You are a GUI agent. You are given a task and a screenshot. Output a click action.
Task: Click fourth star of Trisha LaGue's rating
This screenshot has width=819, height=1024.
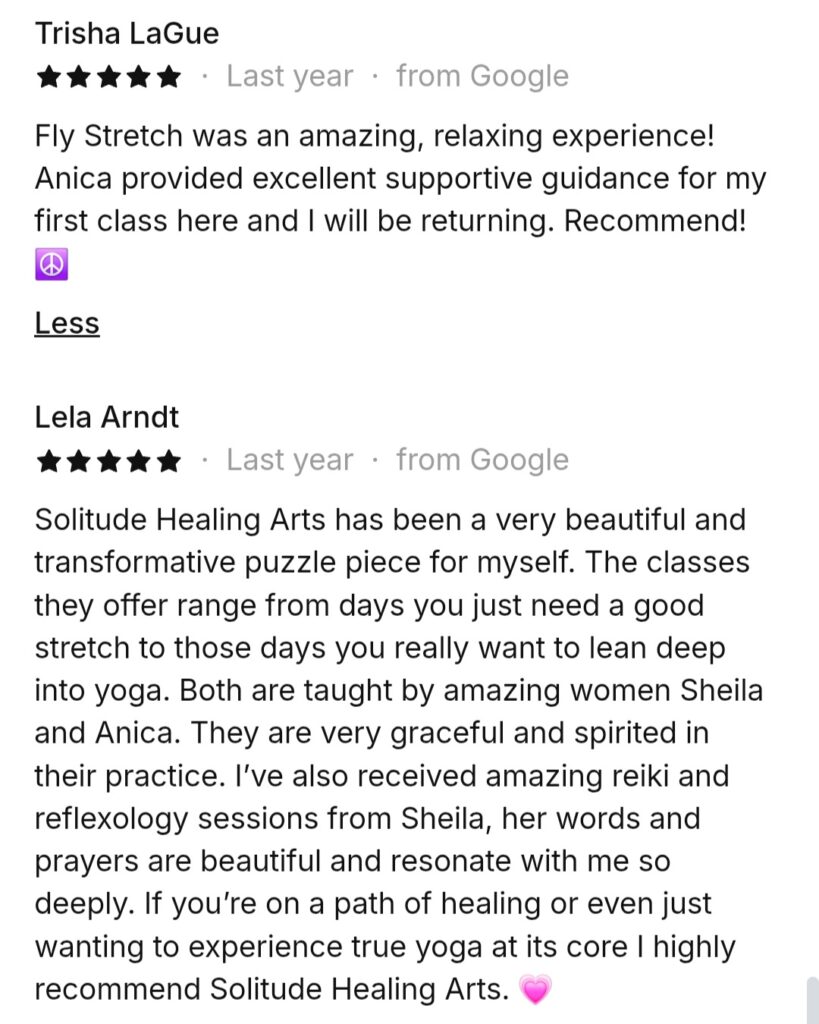[x=139, y=77]
